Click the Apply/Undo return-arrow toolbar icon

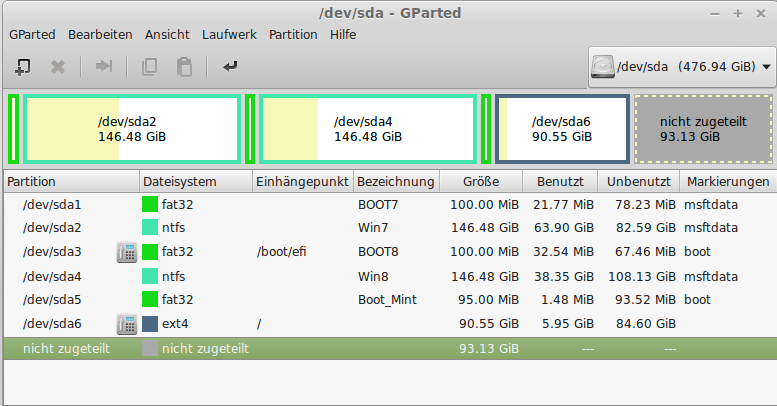click(x=230, y=66)
